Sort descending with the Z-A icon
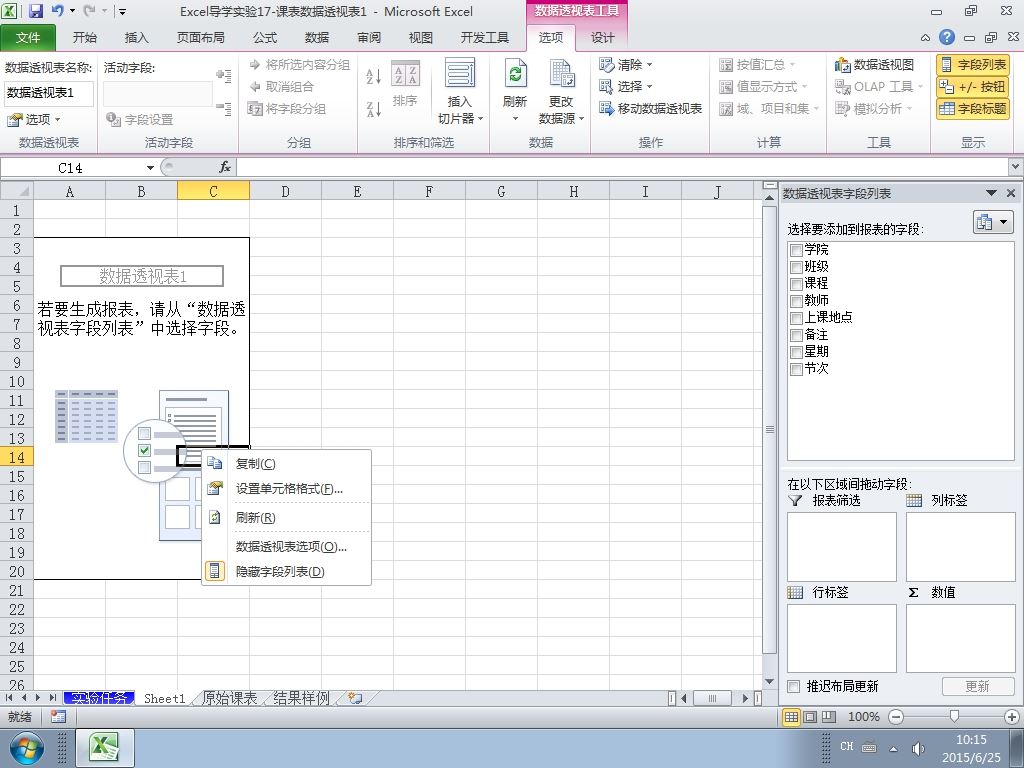Screen dimensions: 1024x768 point(374,109)
